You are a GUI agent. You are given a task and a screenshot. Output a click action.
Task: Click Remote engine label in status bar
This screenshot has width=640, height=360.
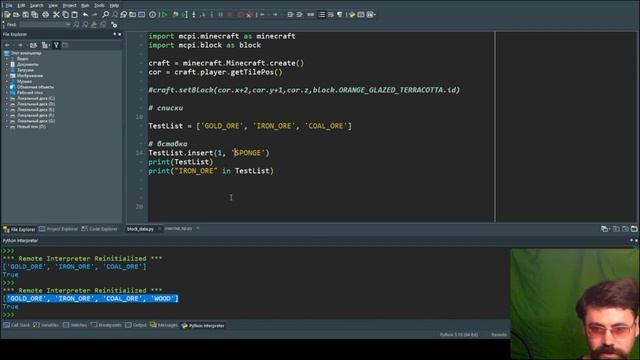499,335
